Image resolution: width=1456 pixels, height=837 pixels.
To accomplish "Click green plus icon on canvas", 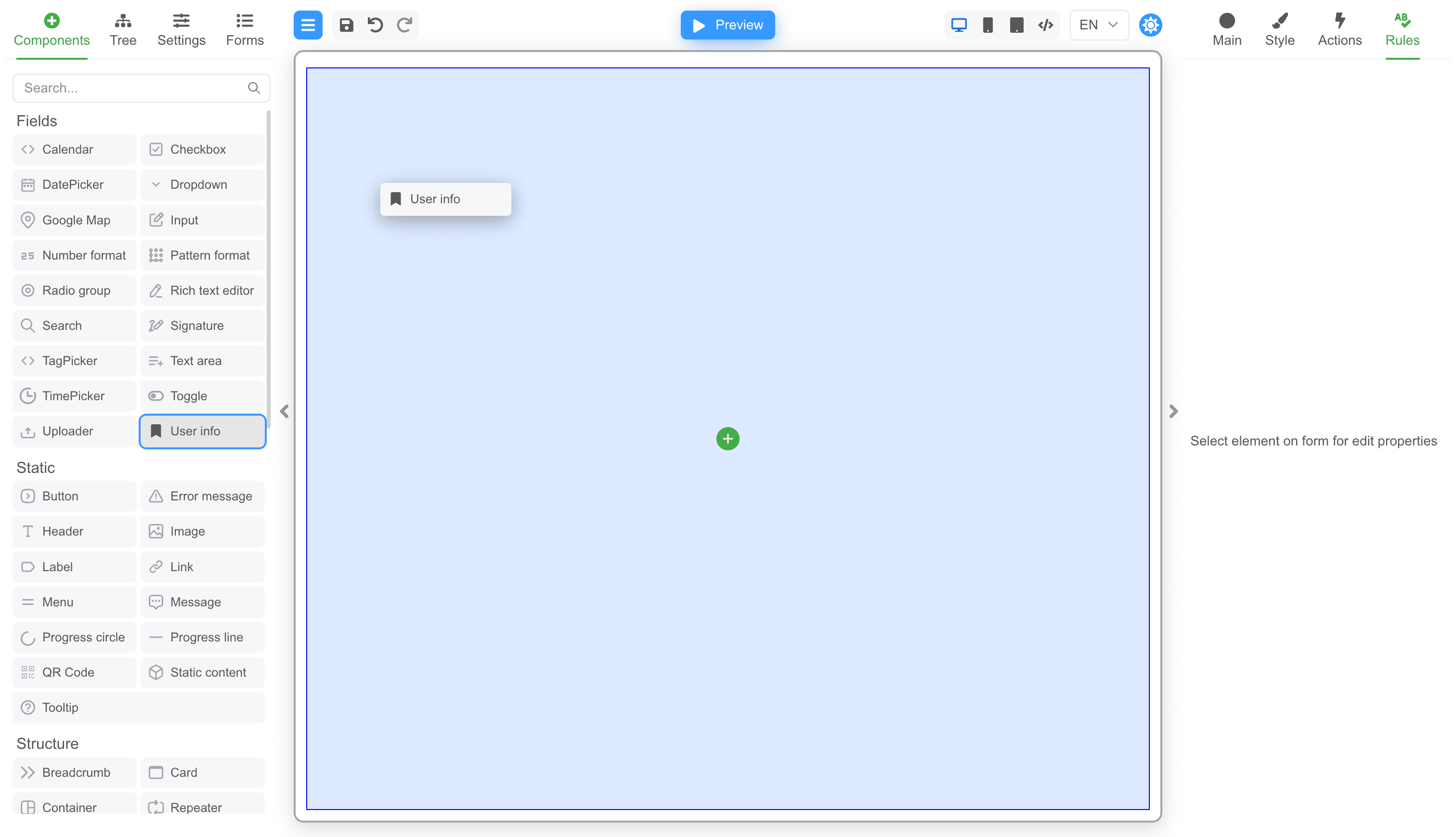I will [728, 439].
